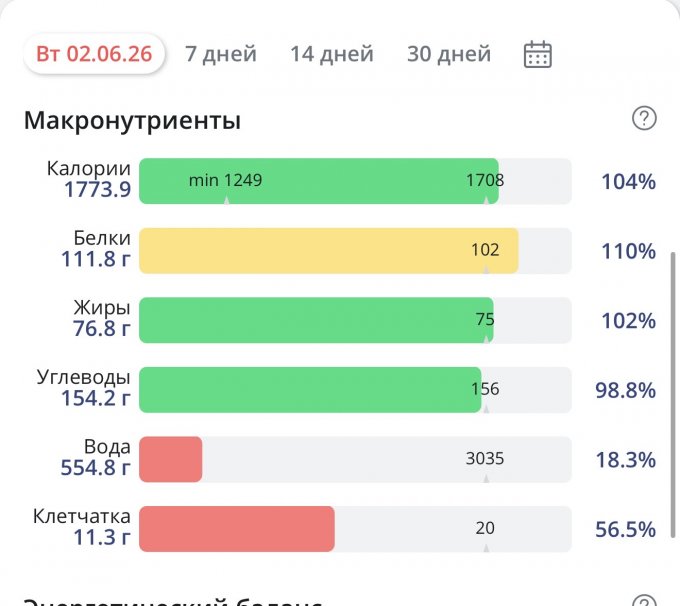Viewport: 680px width, 606px height.
Task: Click the Макронутриенты section heading
Action: tap(132, 120)
